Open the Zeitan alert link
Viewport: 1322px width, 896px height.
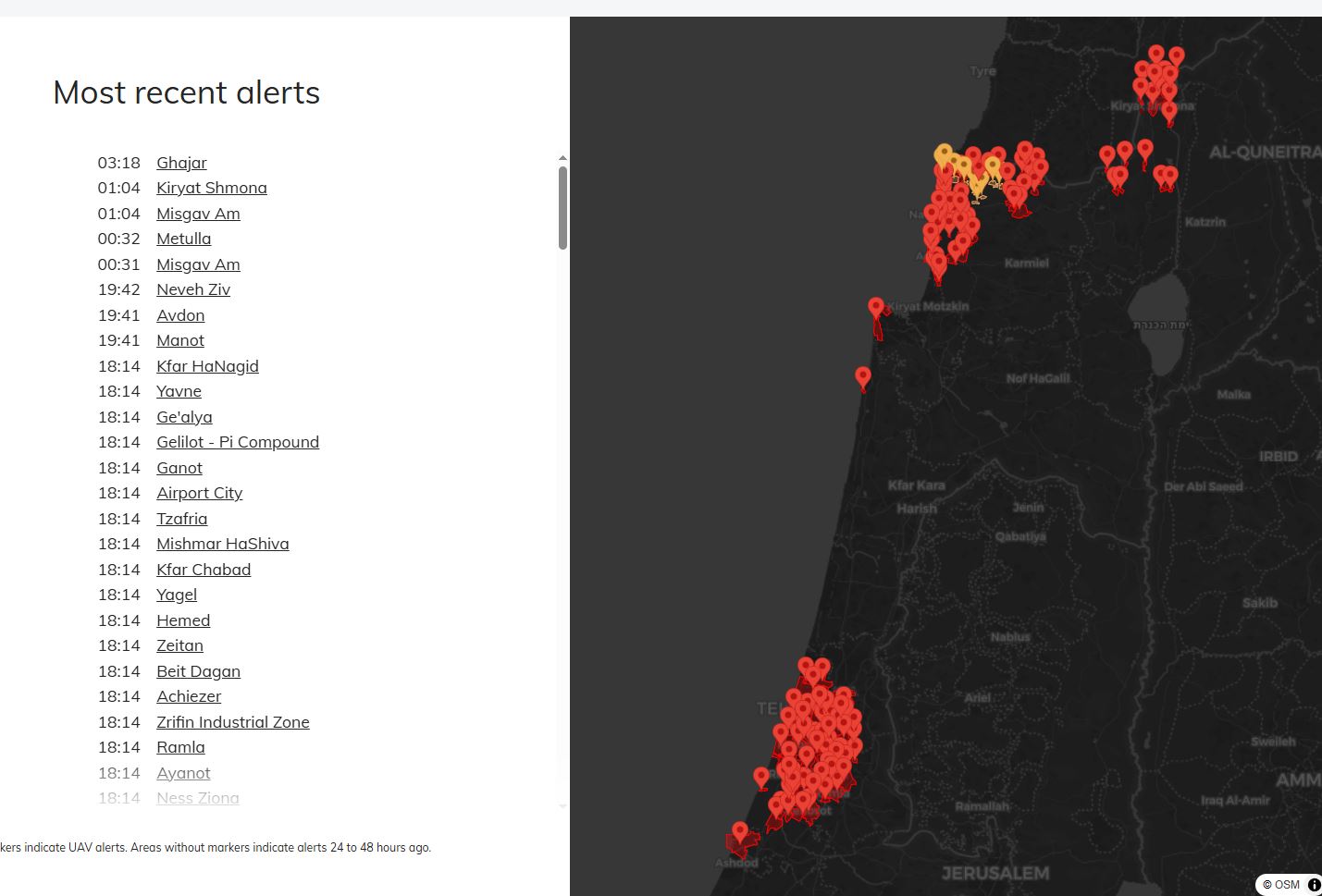click(179, 645)
